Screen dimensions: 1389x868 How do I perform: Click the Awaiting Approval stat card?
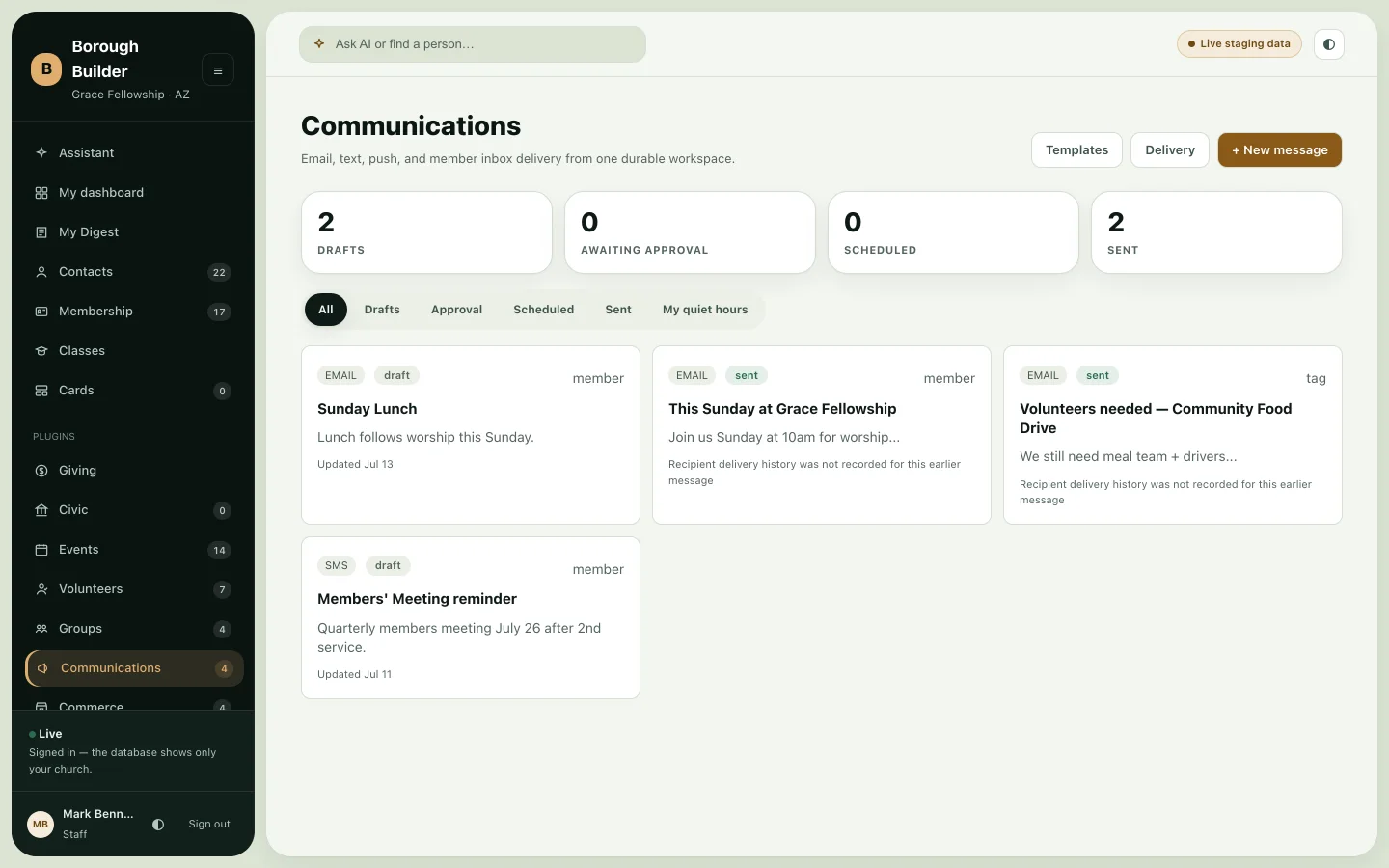(x=690, y=232)
